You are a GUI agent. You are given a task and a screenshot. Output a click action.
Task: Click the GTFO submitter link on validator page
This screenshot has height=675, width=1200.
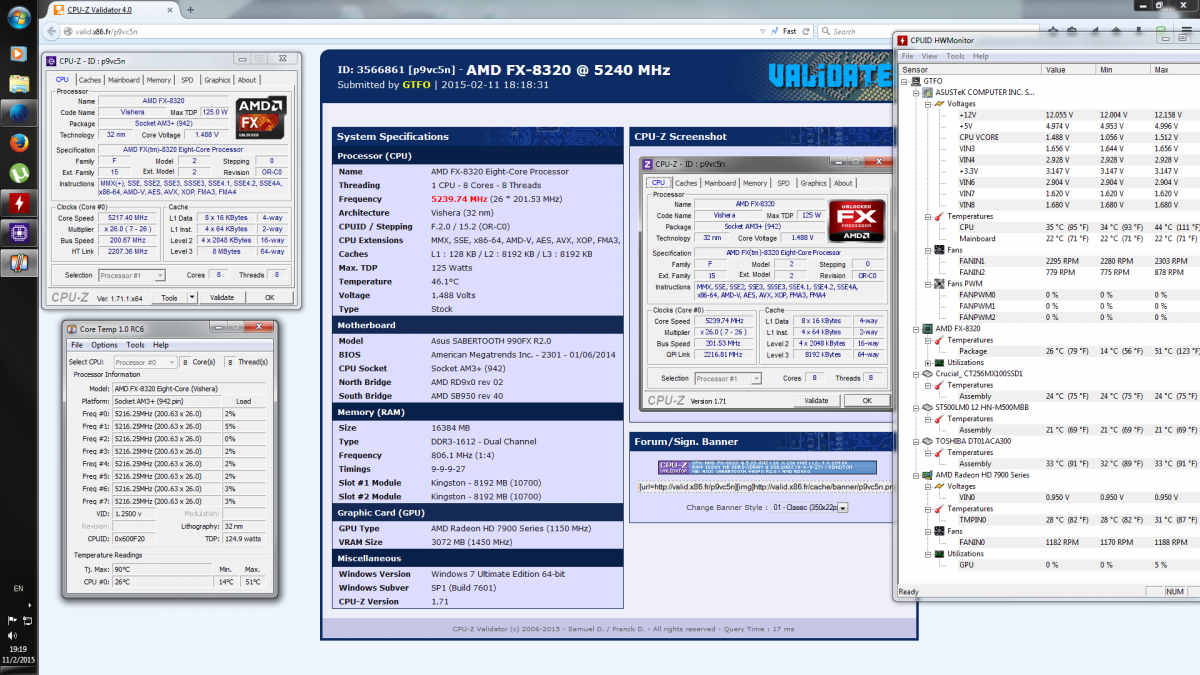[x=414, y=85]
